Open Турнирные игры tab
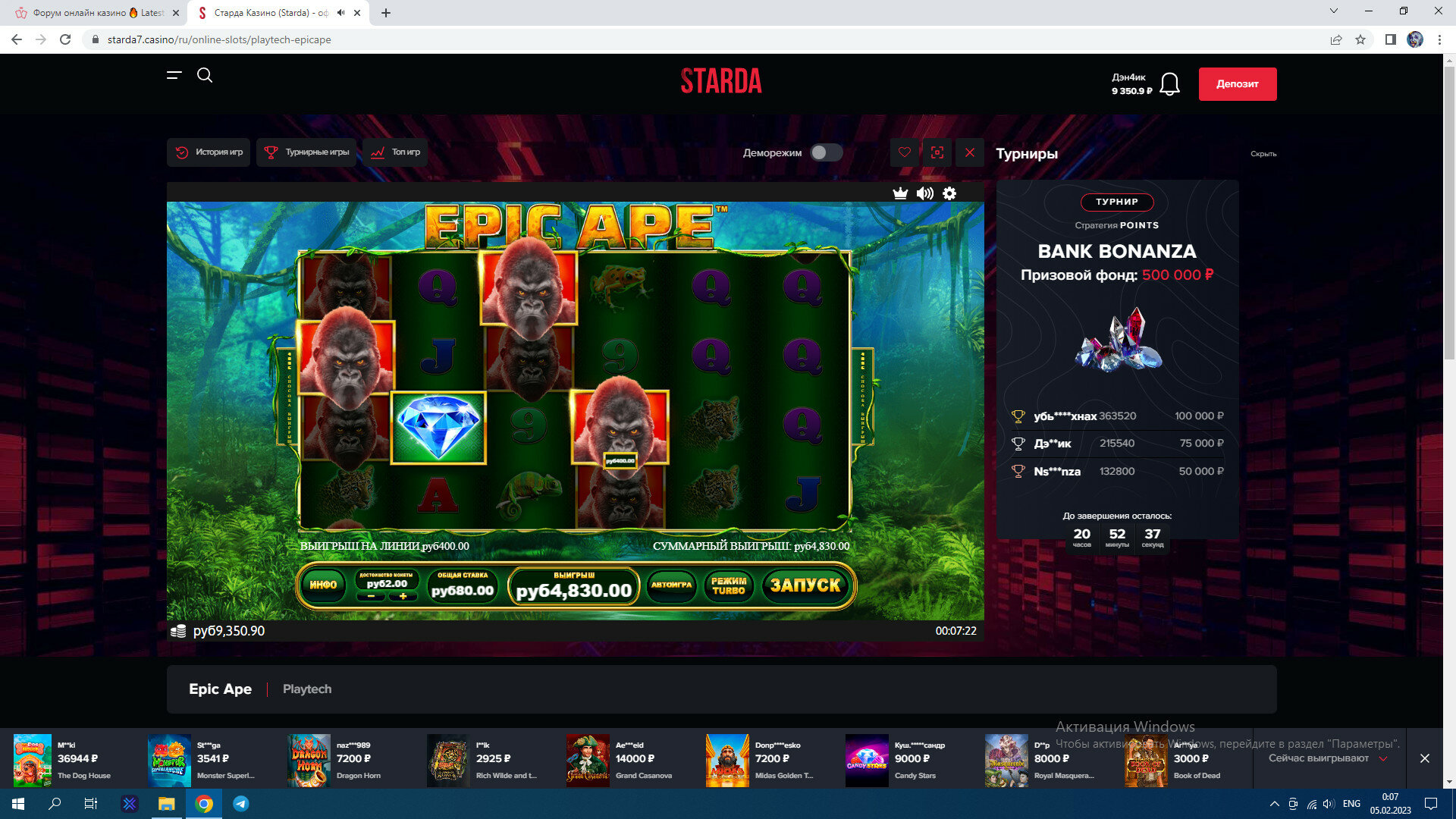The width and height of the screenshot is (1456, 819). (306, 152)
